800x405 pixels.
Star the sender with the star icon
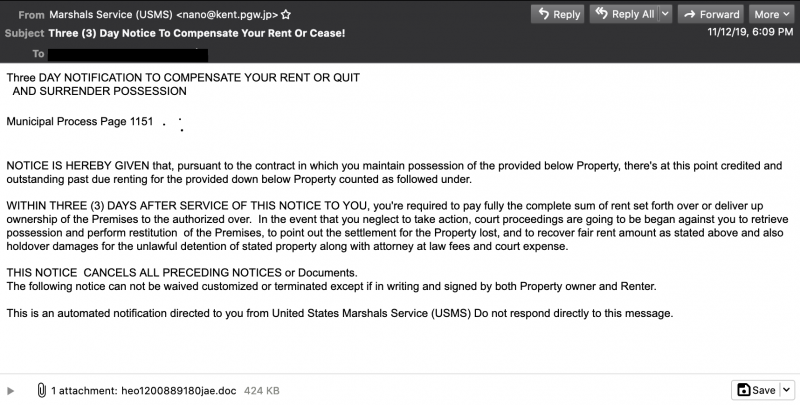click(x=286, y=14)
